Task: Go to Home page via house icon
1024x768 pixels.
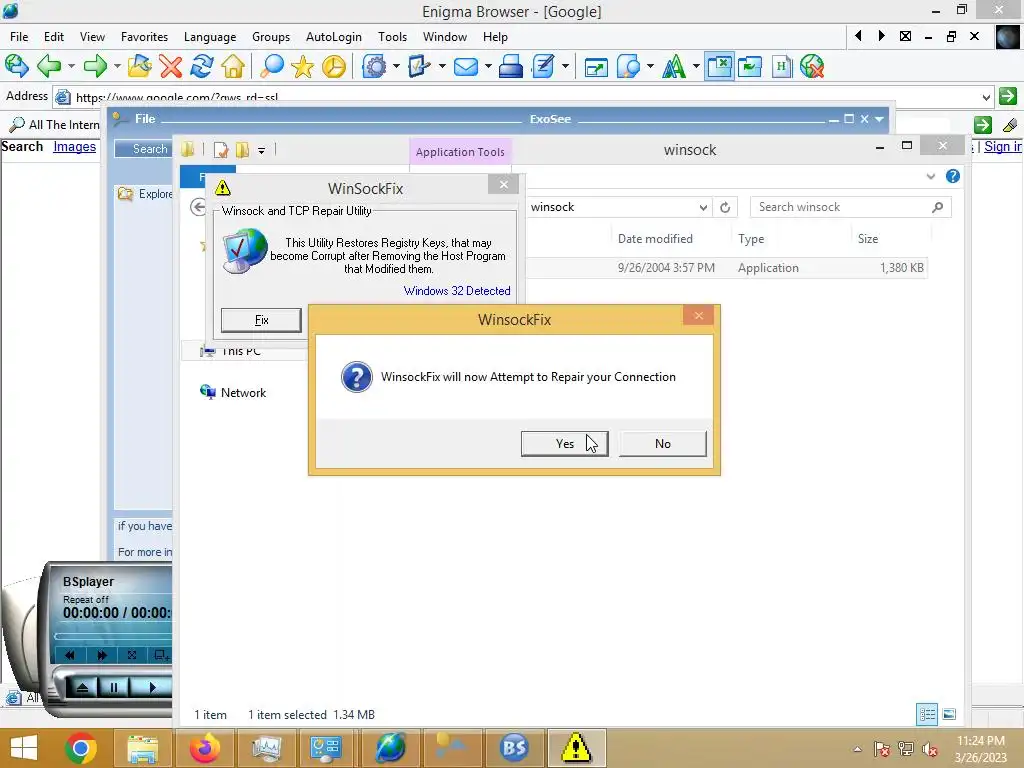Action: (x=233, y=66)
